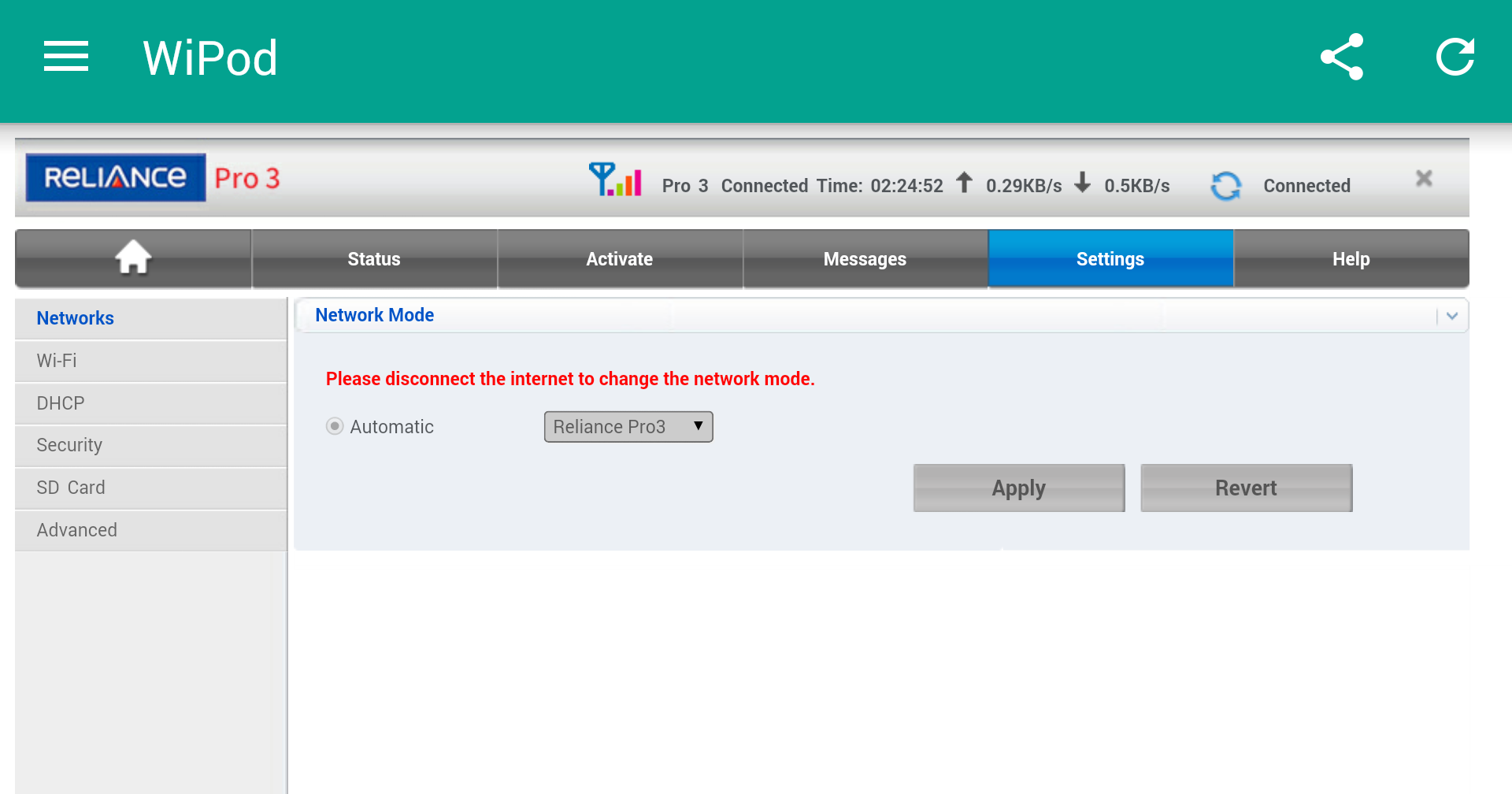Select the Settings tab
1512x794 pixels.
(1110, 258)
